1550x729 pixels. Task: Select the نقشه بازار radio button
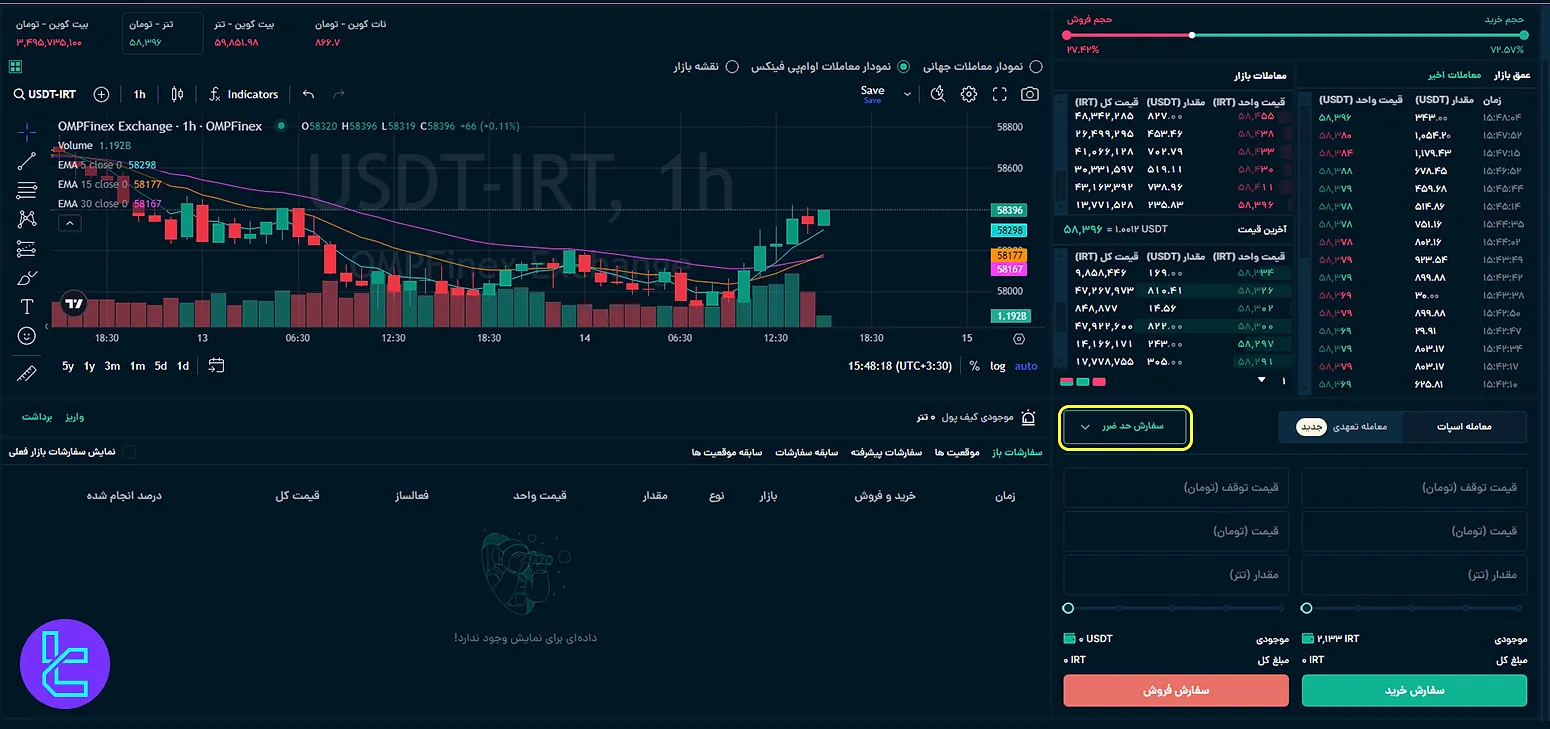point(734,66)
